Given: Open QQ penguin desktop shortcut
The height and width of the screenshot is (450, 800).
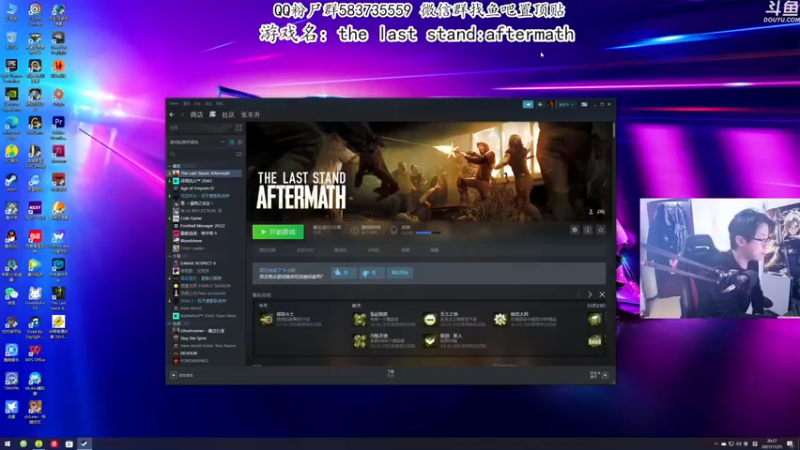Looking at the screenshot, I should pos(11,239).
